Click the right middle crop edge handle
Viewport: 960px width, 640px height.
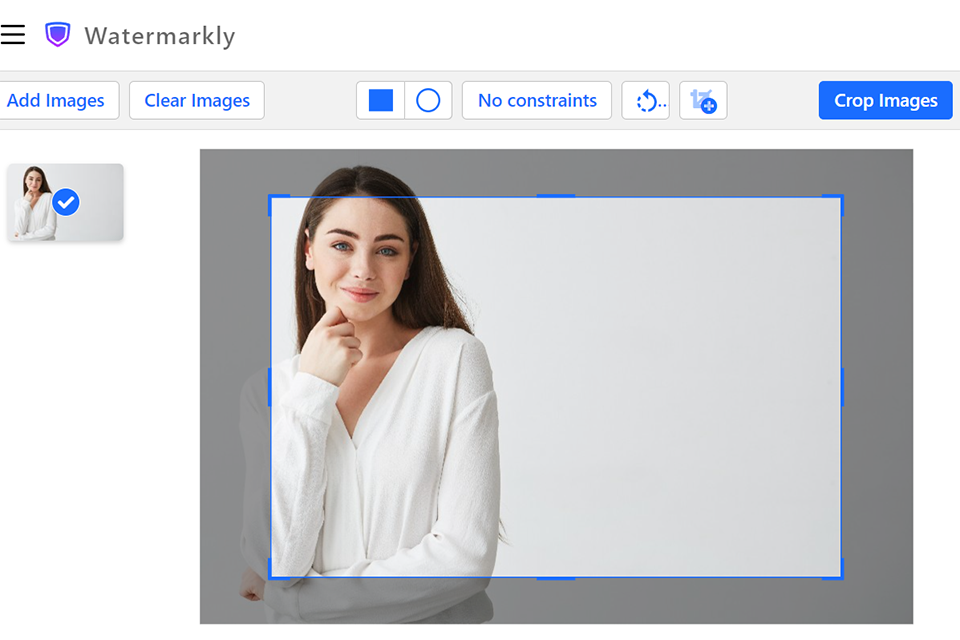tap(842, 387)
